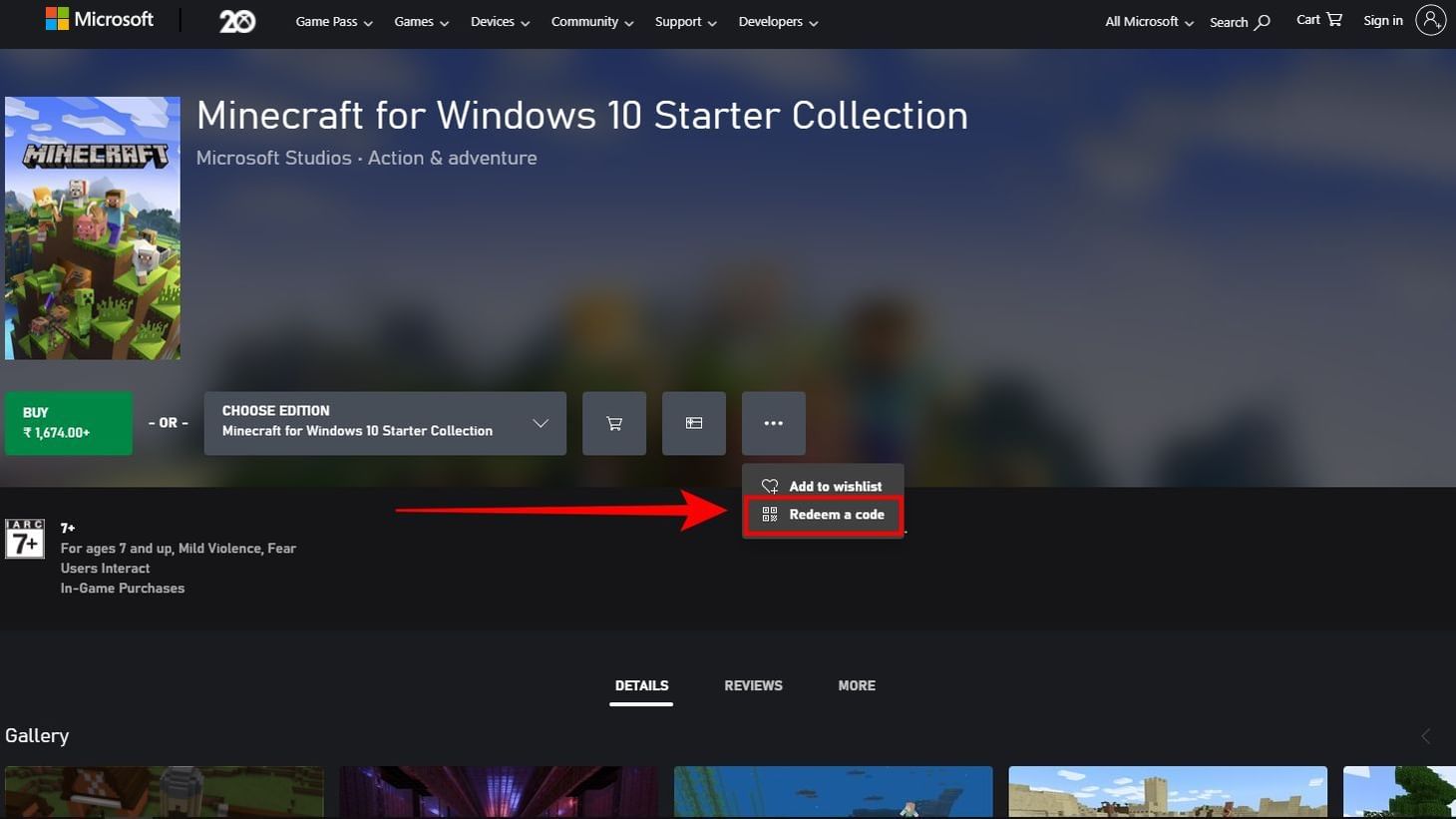1456x819 pixels.
Task: Click the Minecraft box art image
Action: (93, 227)
